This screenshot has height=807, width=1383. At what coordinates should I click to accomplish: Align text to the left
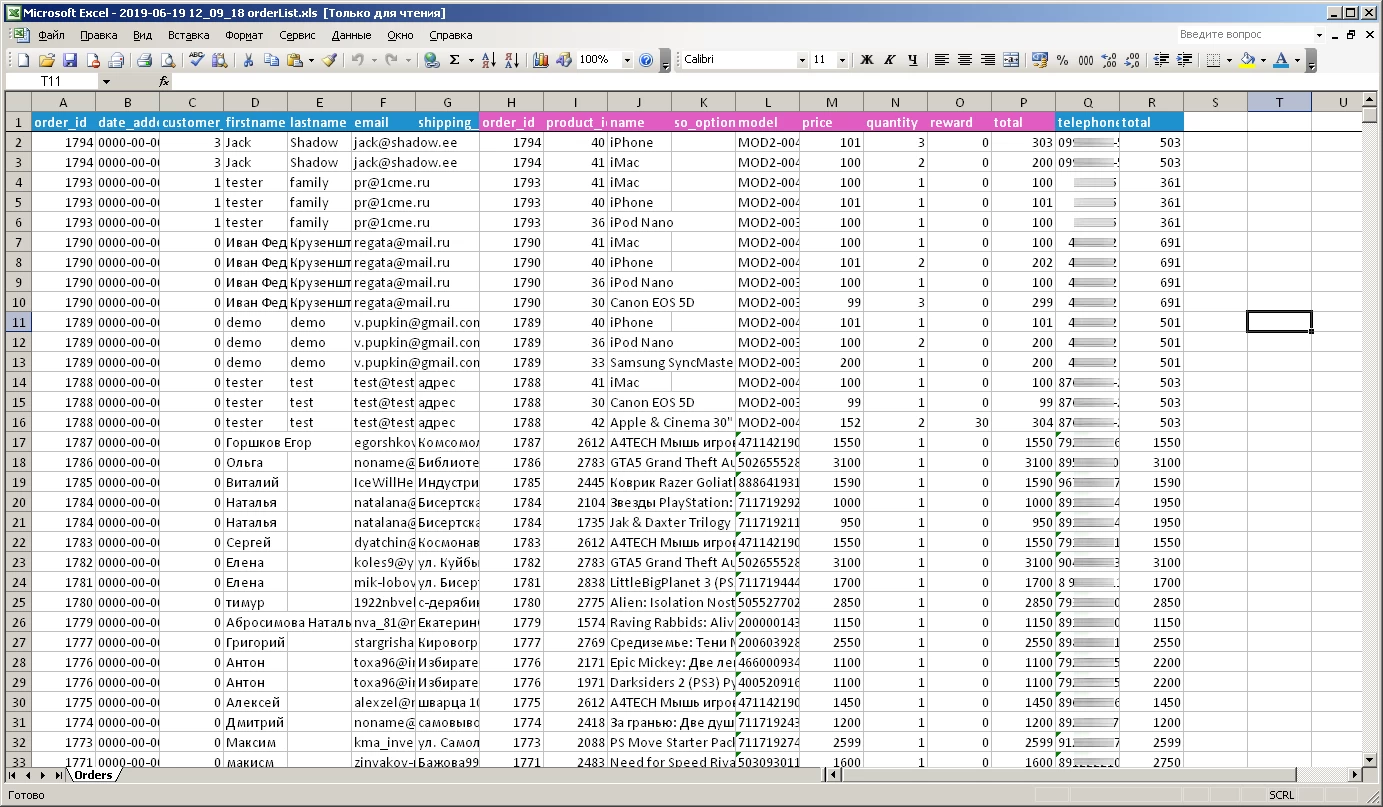tap(942, 60)
